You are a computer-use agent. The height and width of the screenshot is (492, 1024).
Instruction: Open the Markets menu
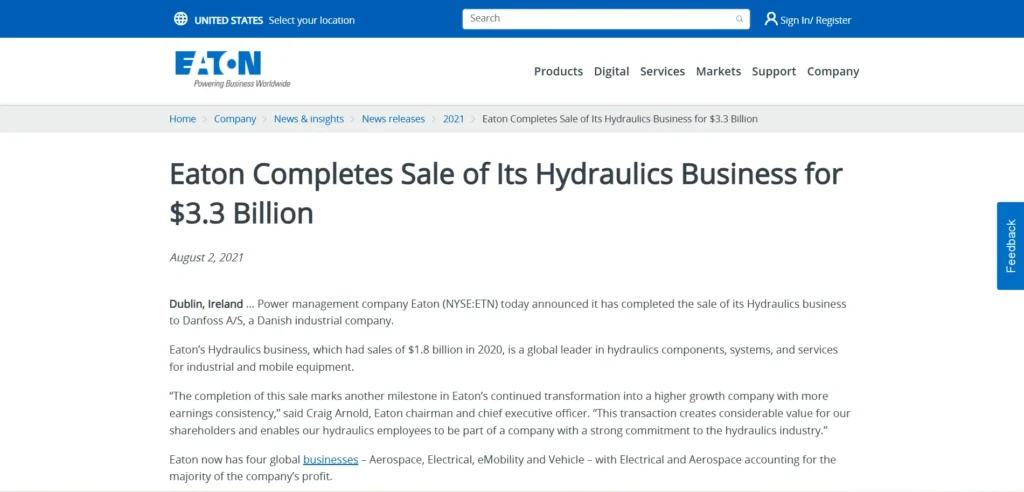point(718,71)
